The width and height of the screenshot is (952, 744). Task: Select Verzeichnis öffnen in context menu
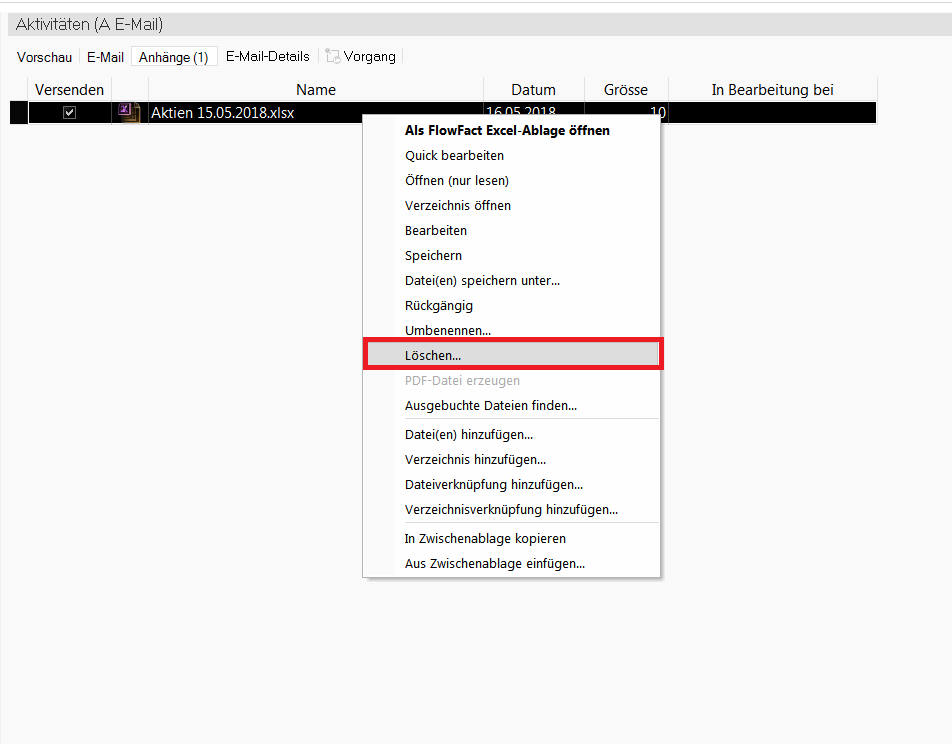point(457,205)
